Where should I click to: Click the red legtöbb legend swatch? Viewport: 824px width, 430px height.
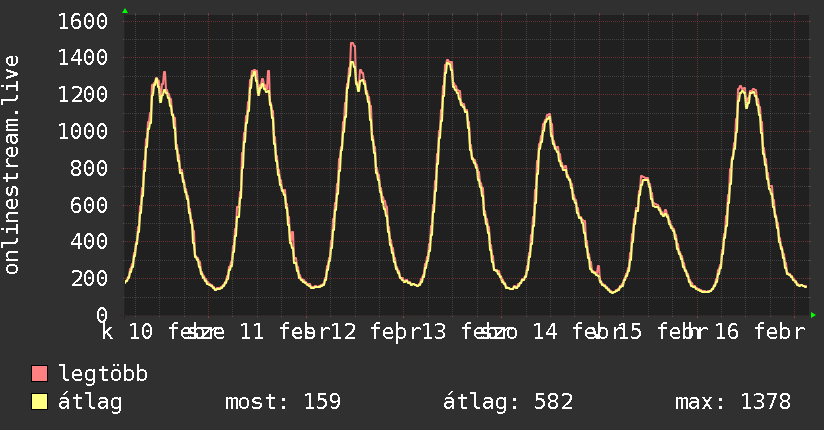coord(40,374)
